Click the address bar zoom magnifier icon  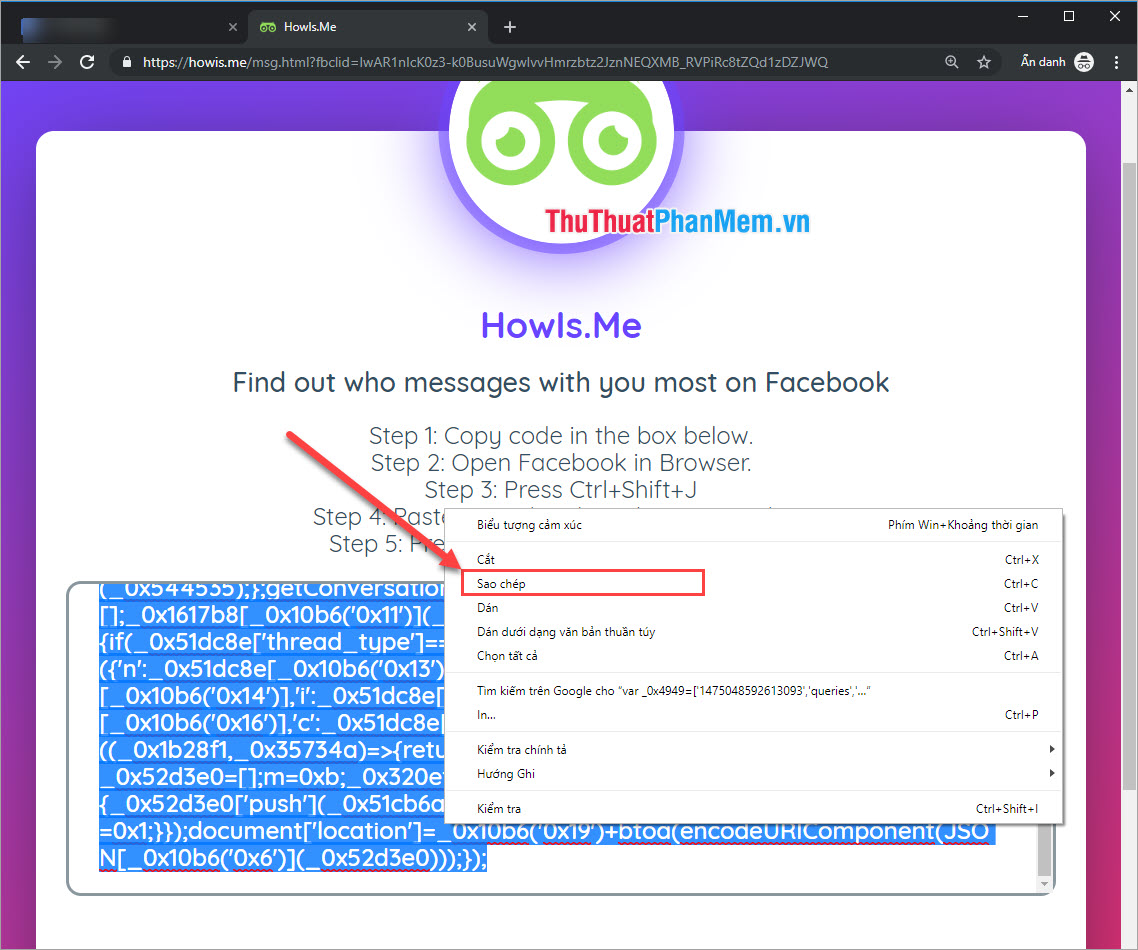(951, 62)
